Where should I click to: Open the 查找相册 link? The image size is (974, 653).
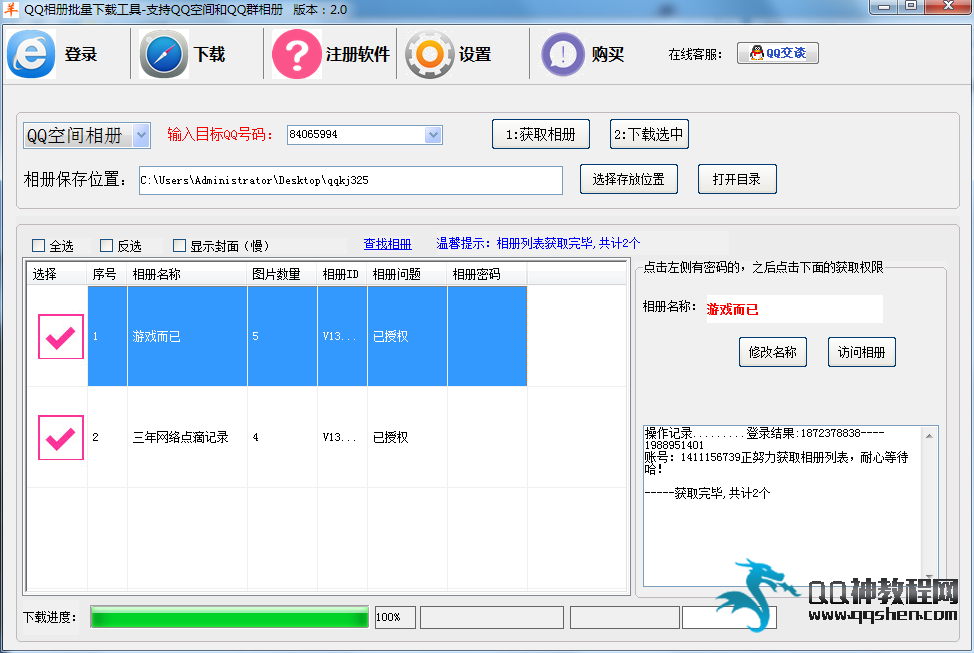(x=388, y=244)
